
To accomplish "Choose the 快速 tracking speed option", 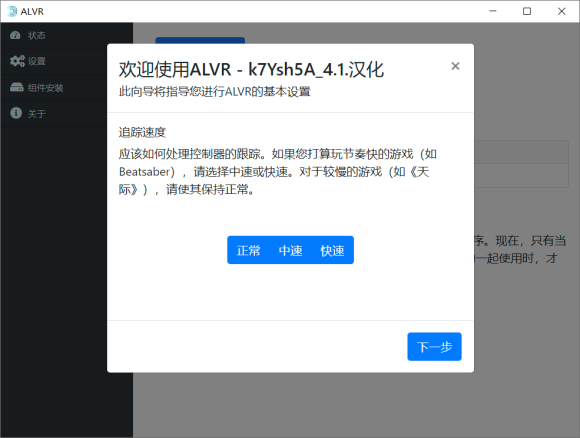I will pyautogui.click(x=333, y=250).
